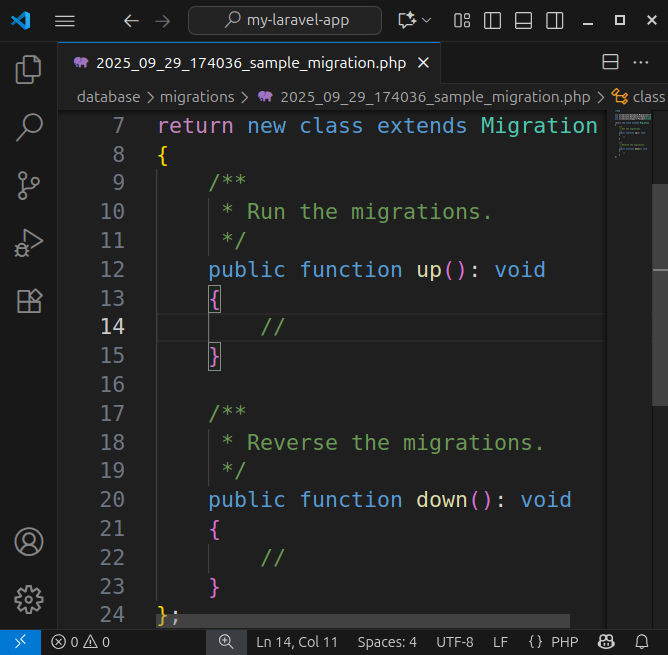The height and width of the screenshot is (655, 668).
Task: Open the errors and warnings problems indicator
Action: (x=81, y=642)
